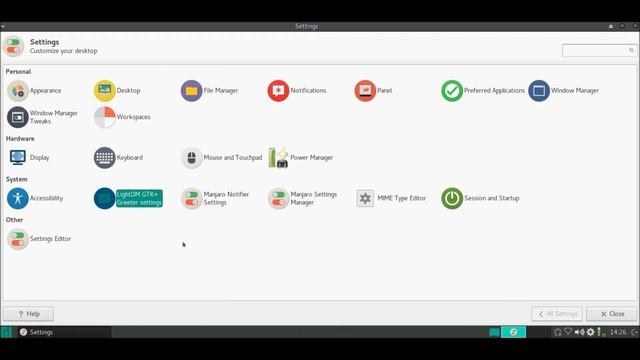
Task: Click the clock showing 14:26
Action: point(618,332)
